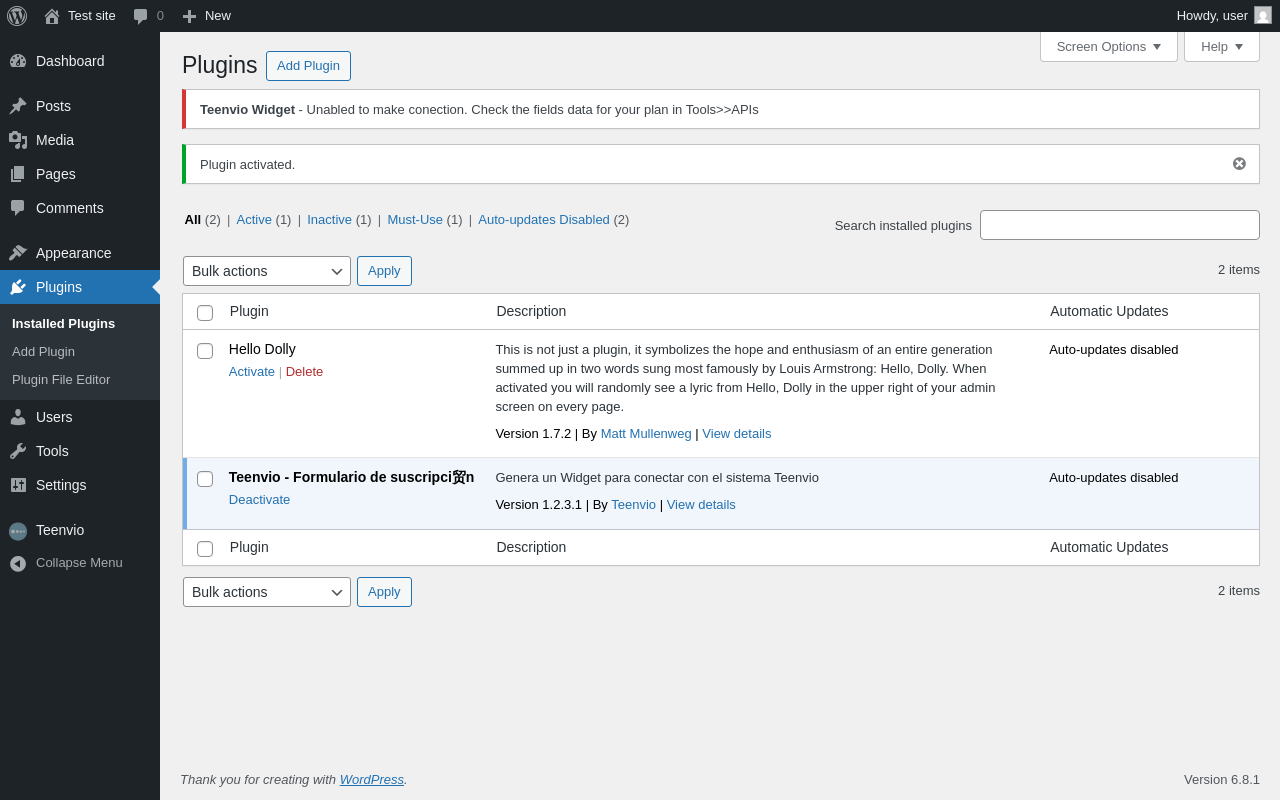Image resolution: width=1280 pixels, height=800 pixels.
Task: Click the Users person icon
Action: pyautogui.click(x=18, y=417)
